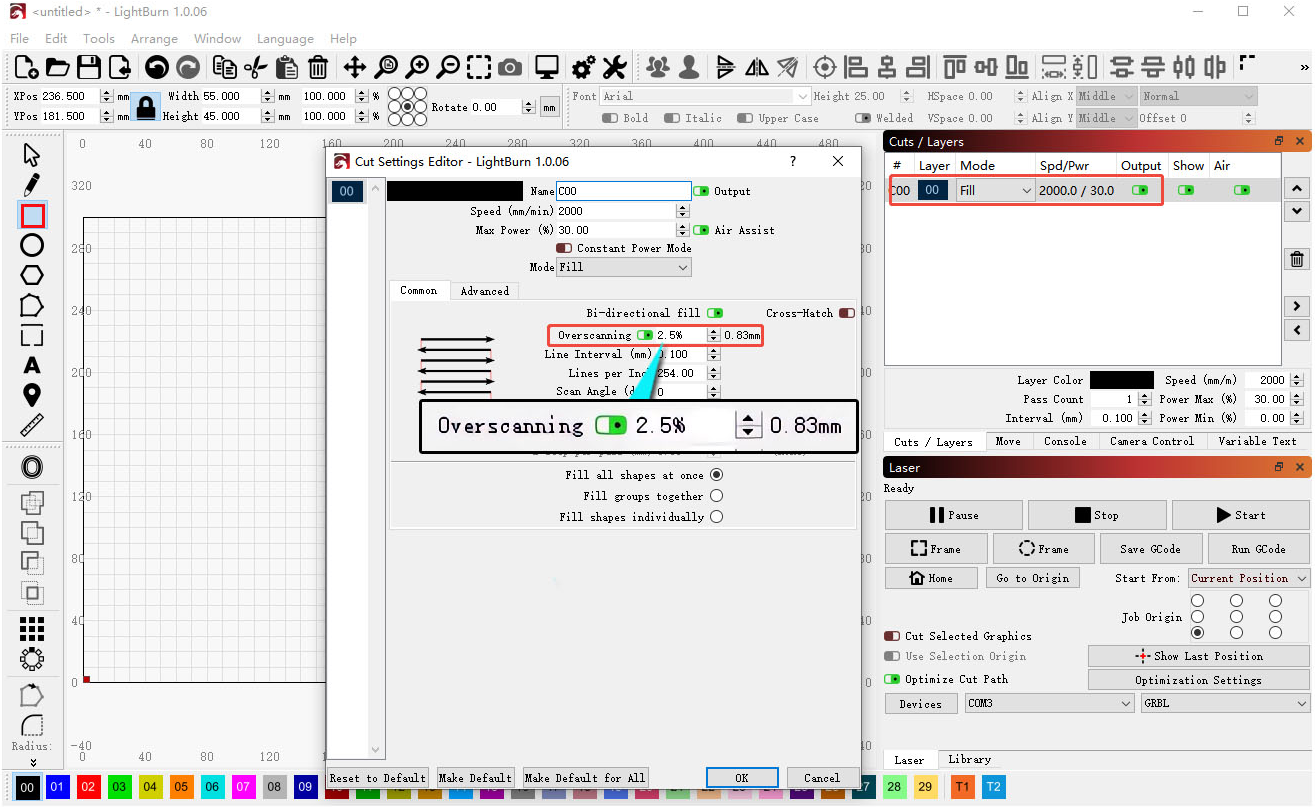Click the Delete trash icon in toolbar
The width and height of the screenshot is (1315, 807).
point(318,67)
